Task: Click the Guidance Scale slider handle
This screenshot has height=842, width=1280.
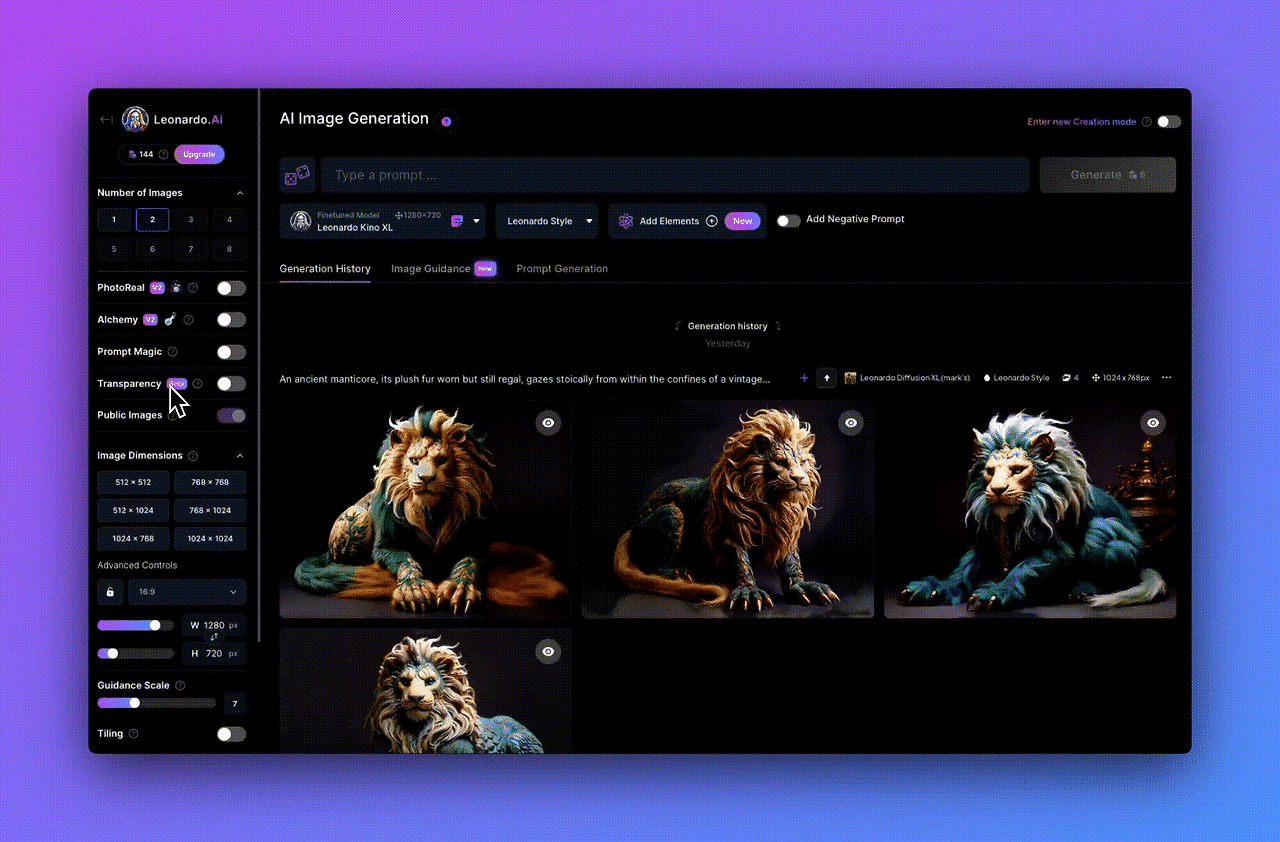Action: [x=134, y=703]
